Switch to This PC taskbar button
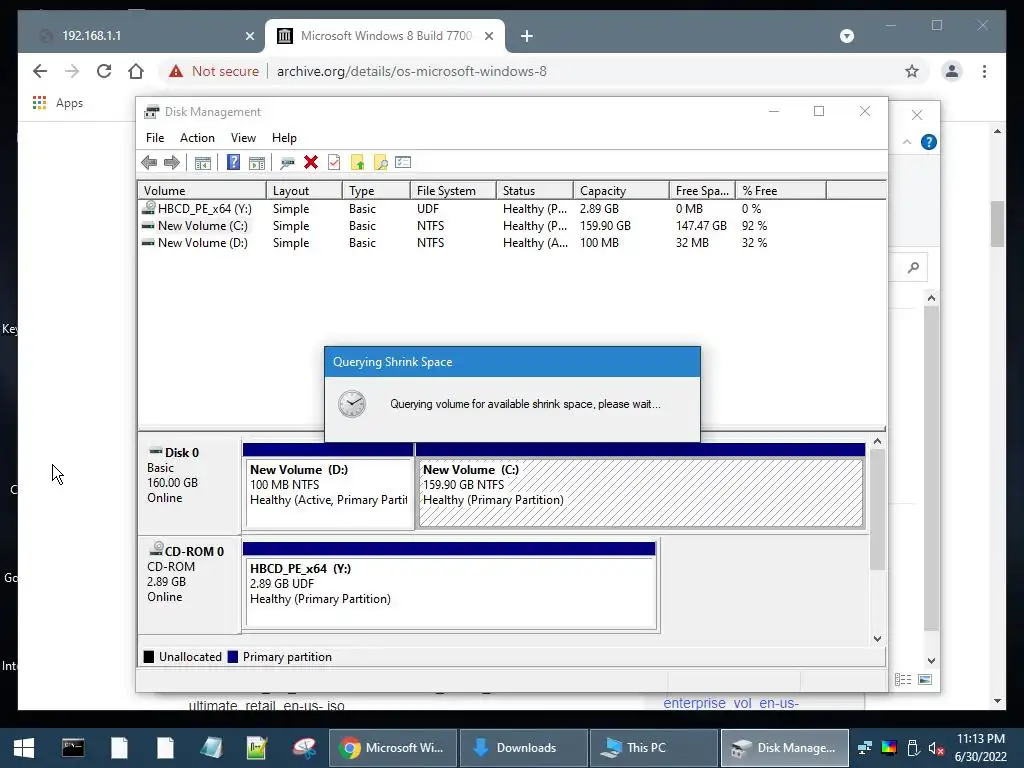 [x=654, y=748]
